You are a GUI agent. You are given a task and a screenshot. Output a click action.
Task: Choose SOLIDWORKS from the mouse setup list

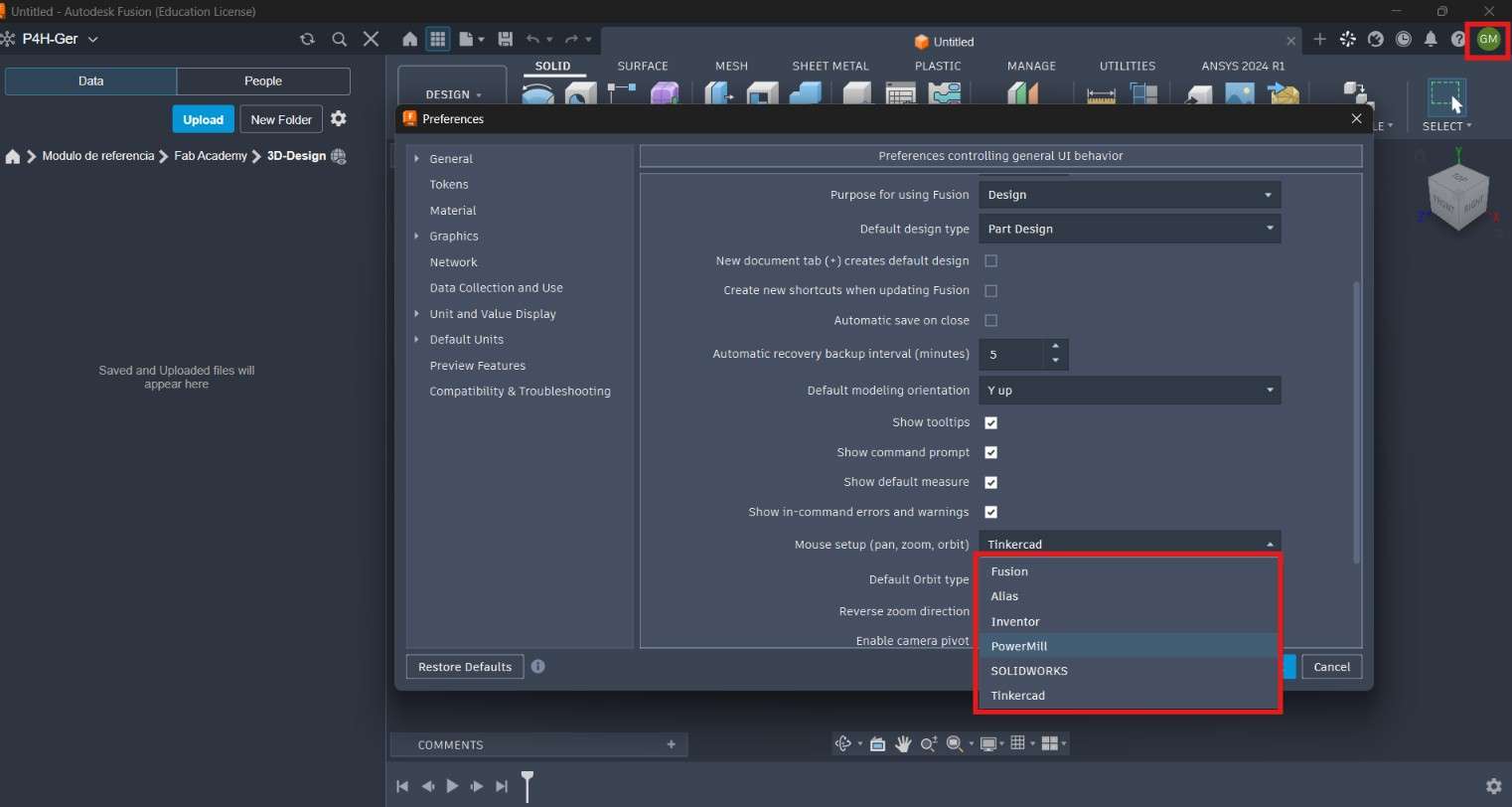tap(1128, 671)
